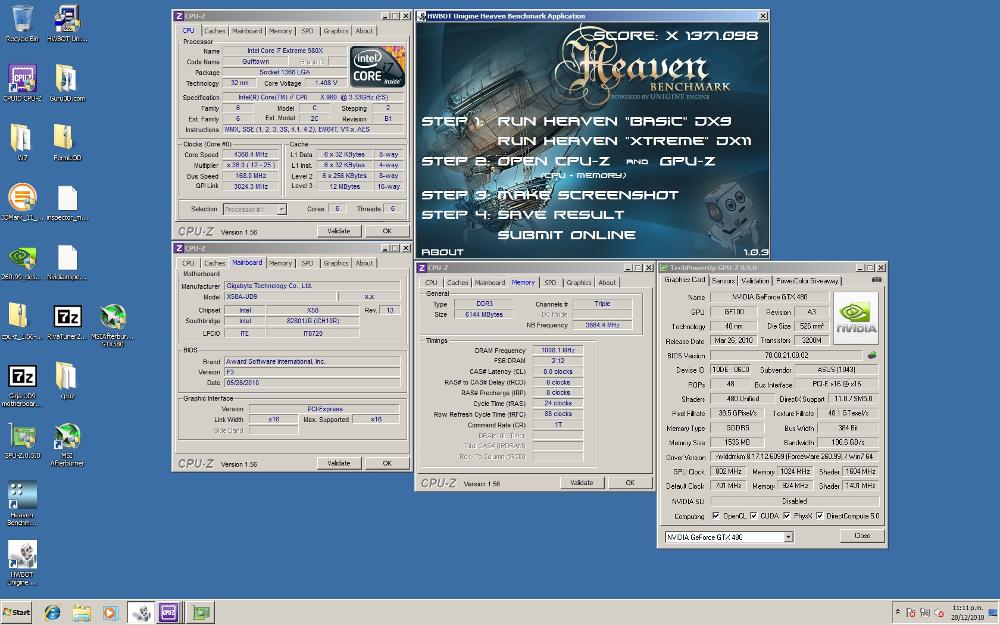Open the MSIAfterburner GTX580 desktop icon
The image size is (1000, 625).
click(112, 325)
